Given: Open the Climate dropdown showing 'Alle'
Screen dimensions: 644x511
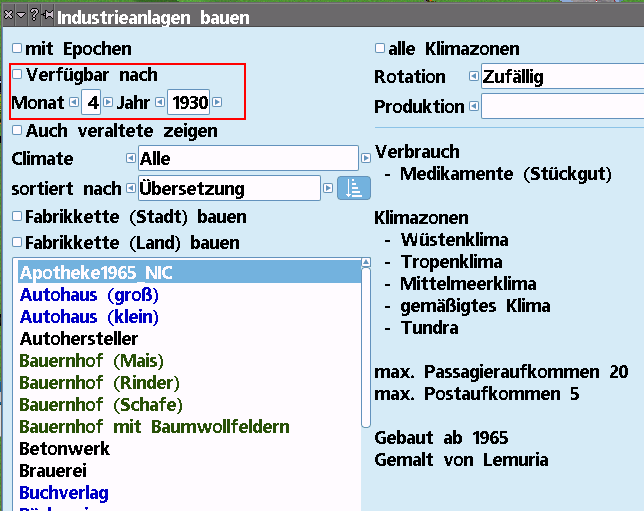Looking at the screenshot, I should pyautogui.click(x=247, y=158).
